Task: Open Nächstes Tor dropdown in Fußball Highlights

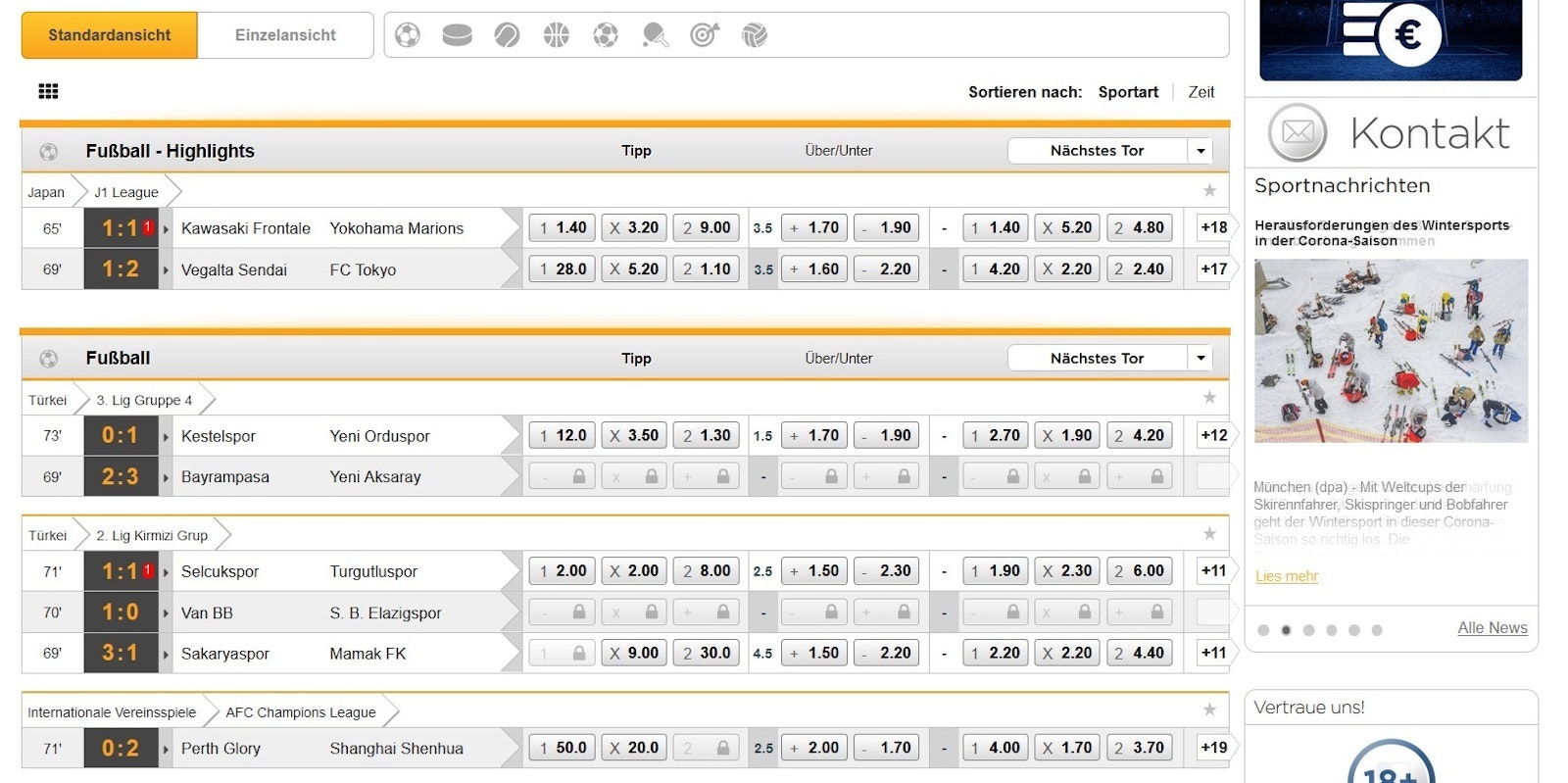Action: (x=1200, y=151)
